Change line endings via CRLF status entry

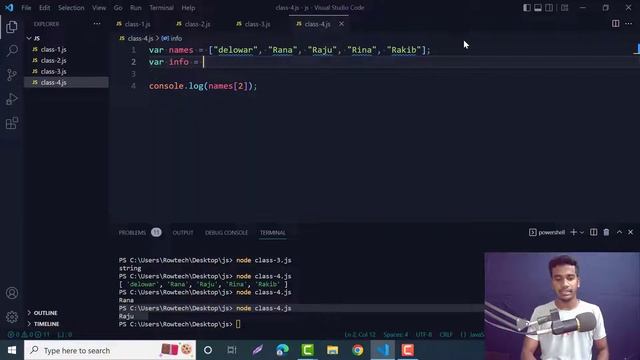pos(446,335)
